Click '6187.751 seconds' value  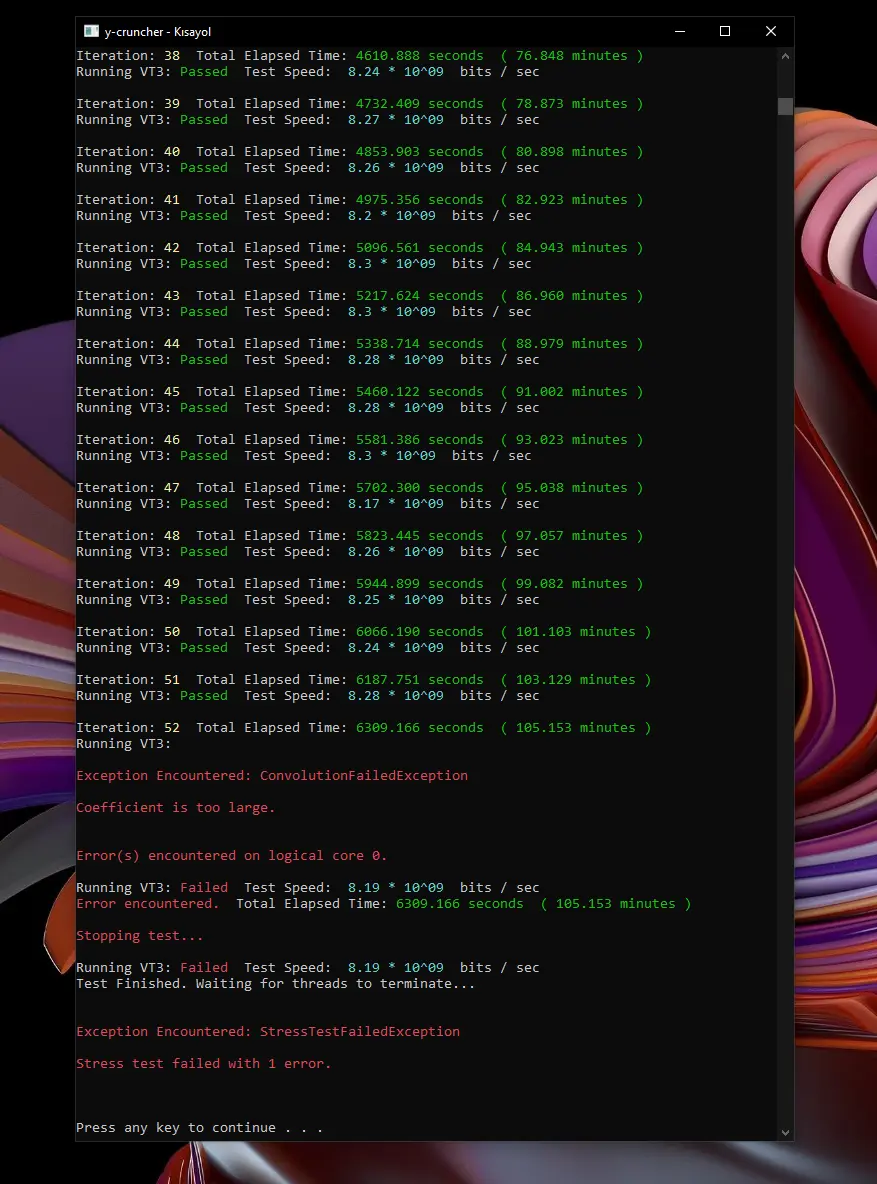click(419, 680)
